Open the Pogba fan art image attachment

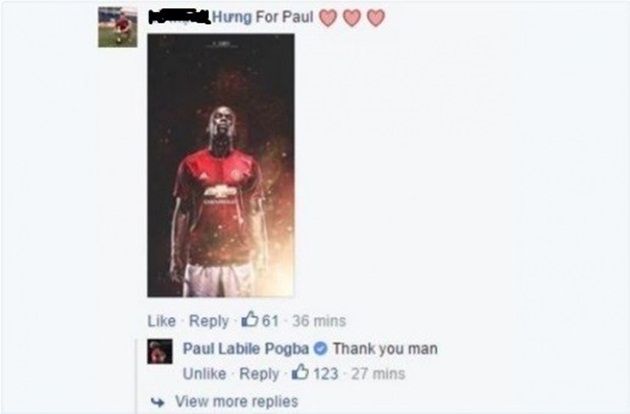(x=221, y=166)
